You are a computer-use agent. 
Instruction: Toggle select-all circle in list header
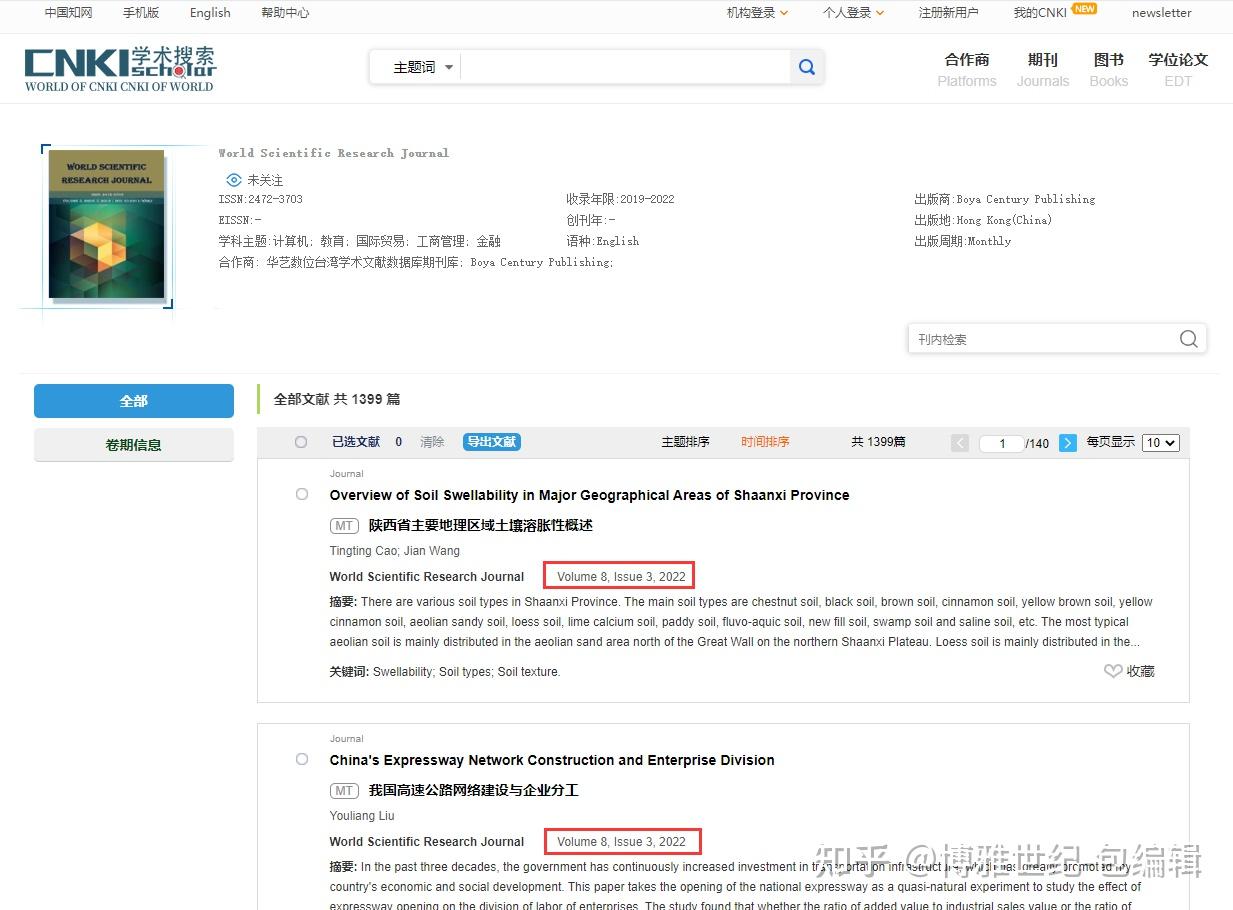301,442
